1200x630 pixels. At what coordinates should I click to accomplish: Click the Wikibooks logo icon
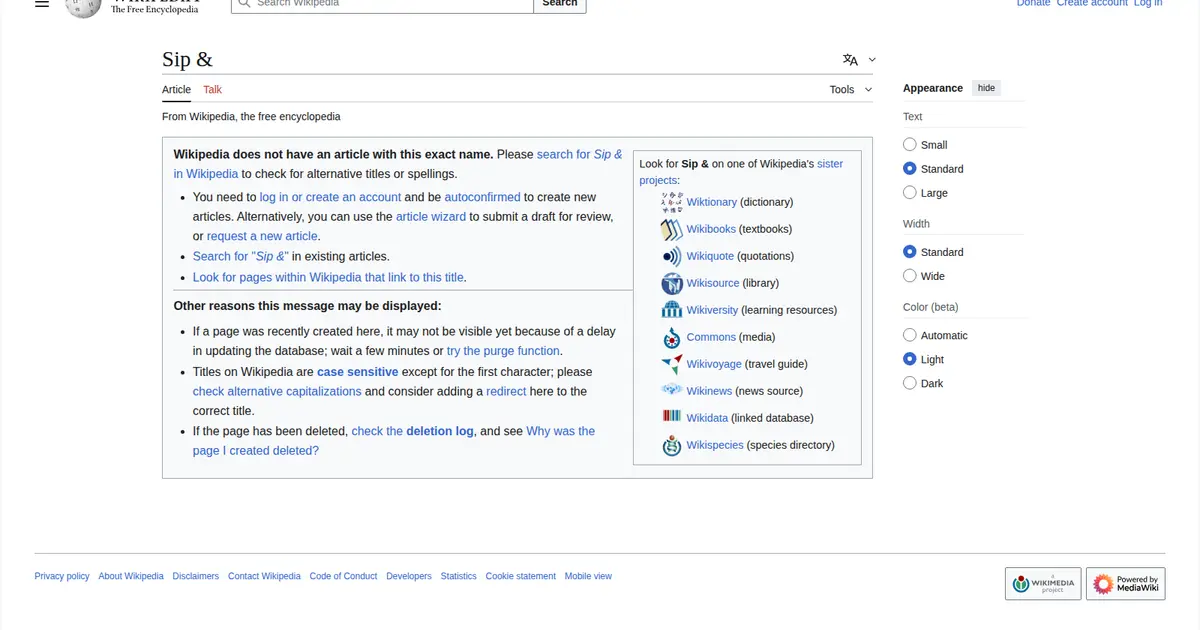pyautogui.click(x=671, y=230)
